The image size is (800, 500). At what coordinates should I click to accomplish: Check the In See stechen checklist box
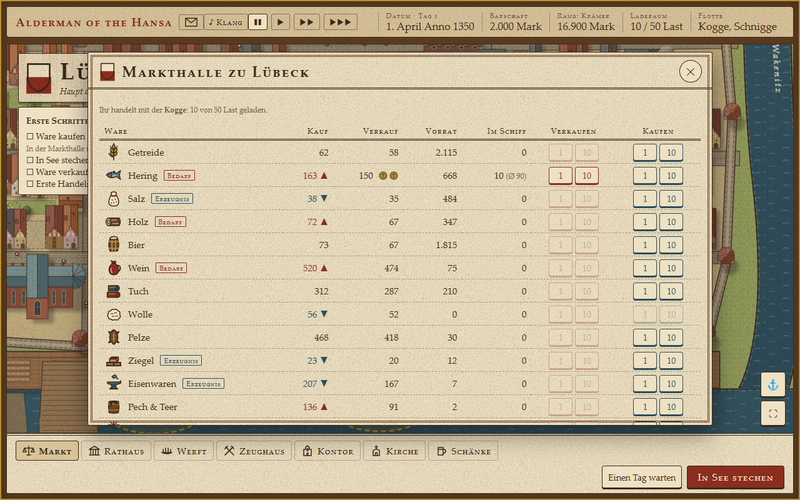[x=30, y=160]
